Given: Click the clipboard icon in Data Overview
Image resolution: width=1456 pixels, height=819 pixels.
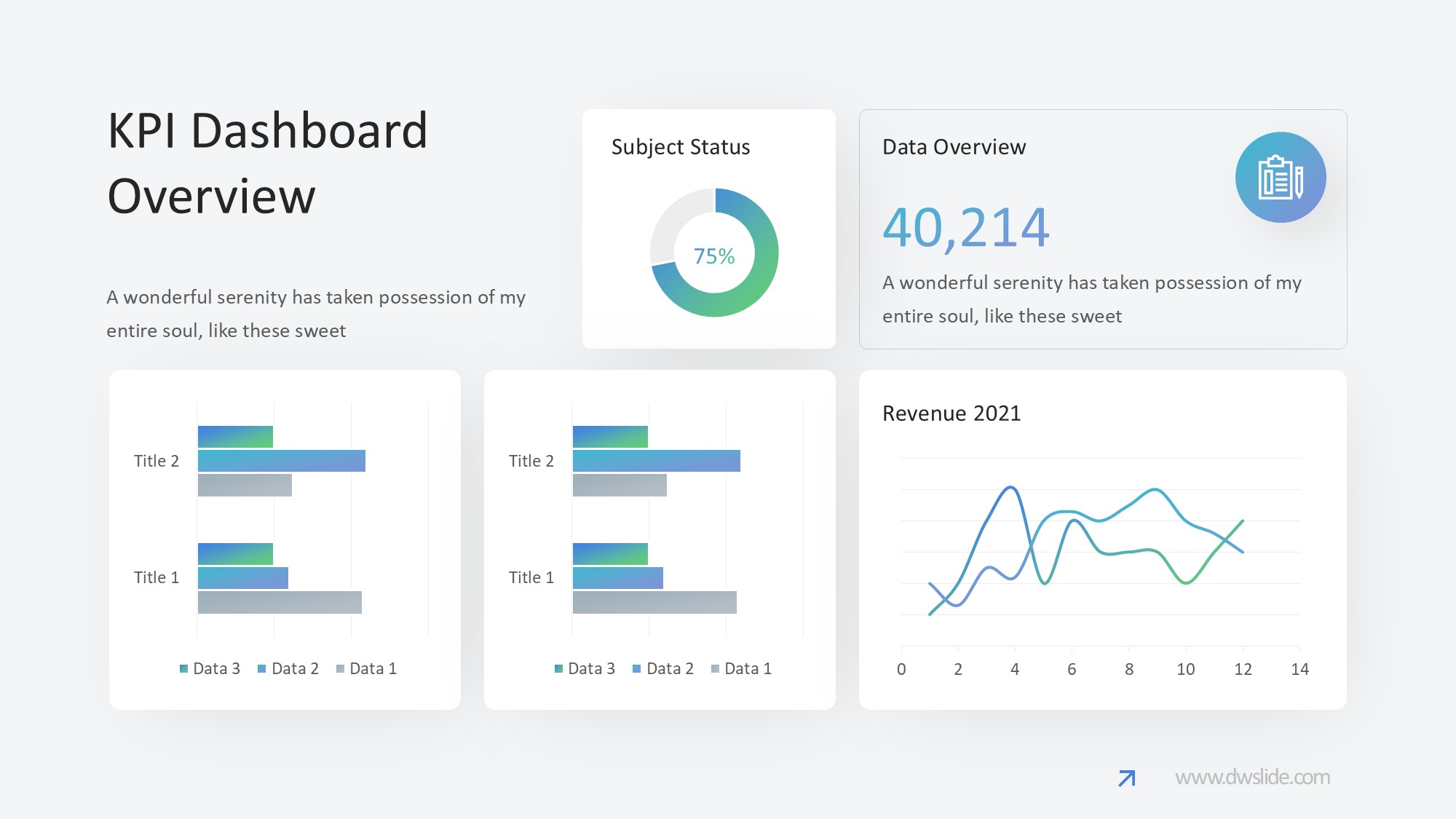Looking at the screenshot, I should pos(1280,178).
